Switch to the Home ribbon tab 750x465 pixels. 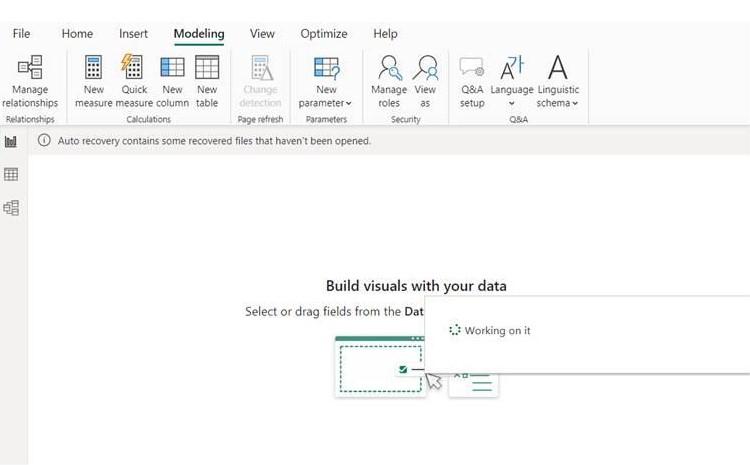(x=77, y=33)
